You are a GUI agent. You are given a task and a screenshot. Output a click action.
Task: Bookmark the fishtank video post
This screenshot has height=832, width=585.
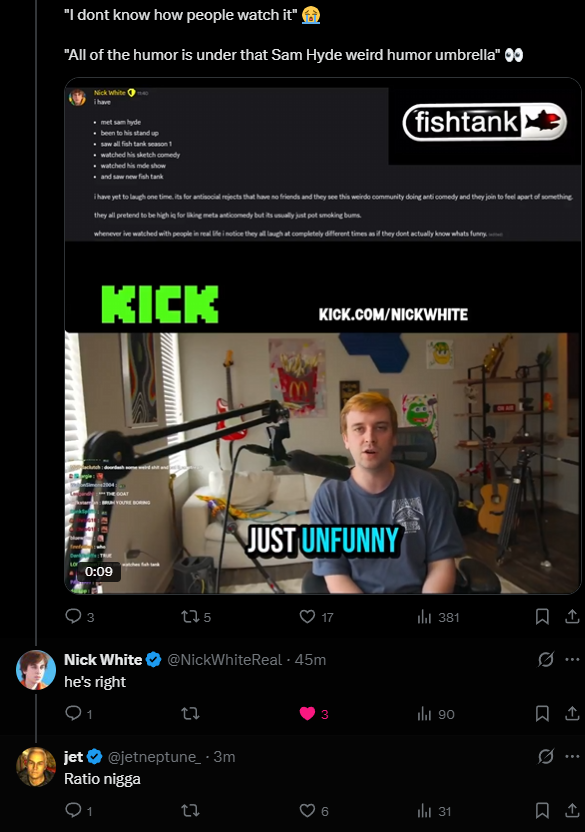coord(542,617)
